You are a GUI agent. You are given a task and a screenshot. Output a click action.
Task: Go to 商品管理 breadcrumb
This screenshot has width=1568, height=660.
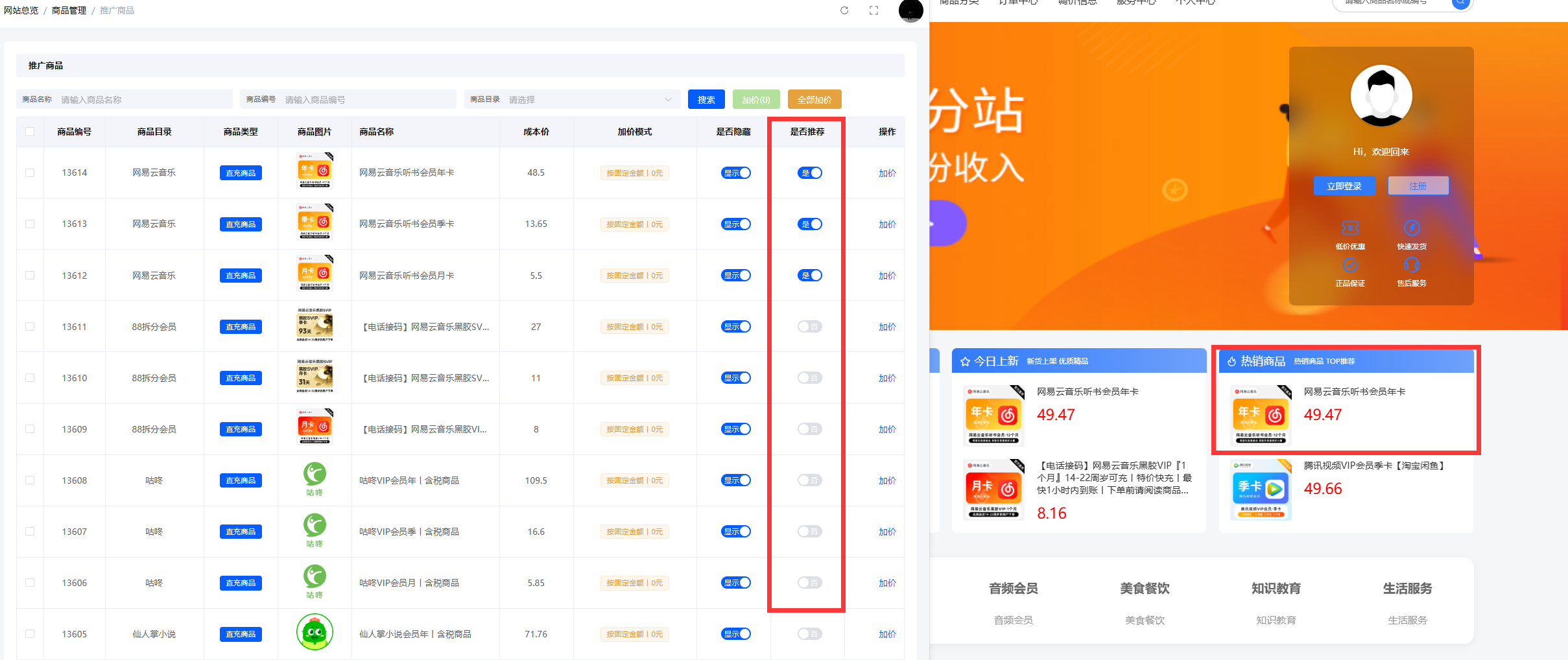coord(69,10)
